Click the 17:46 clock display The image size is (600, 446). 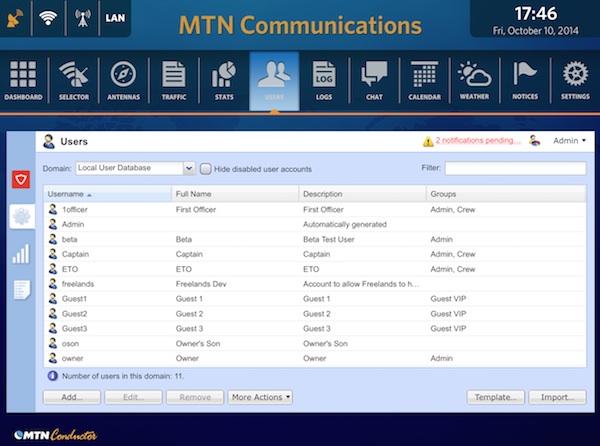coord(536,14)
